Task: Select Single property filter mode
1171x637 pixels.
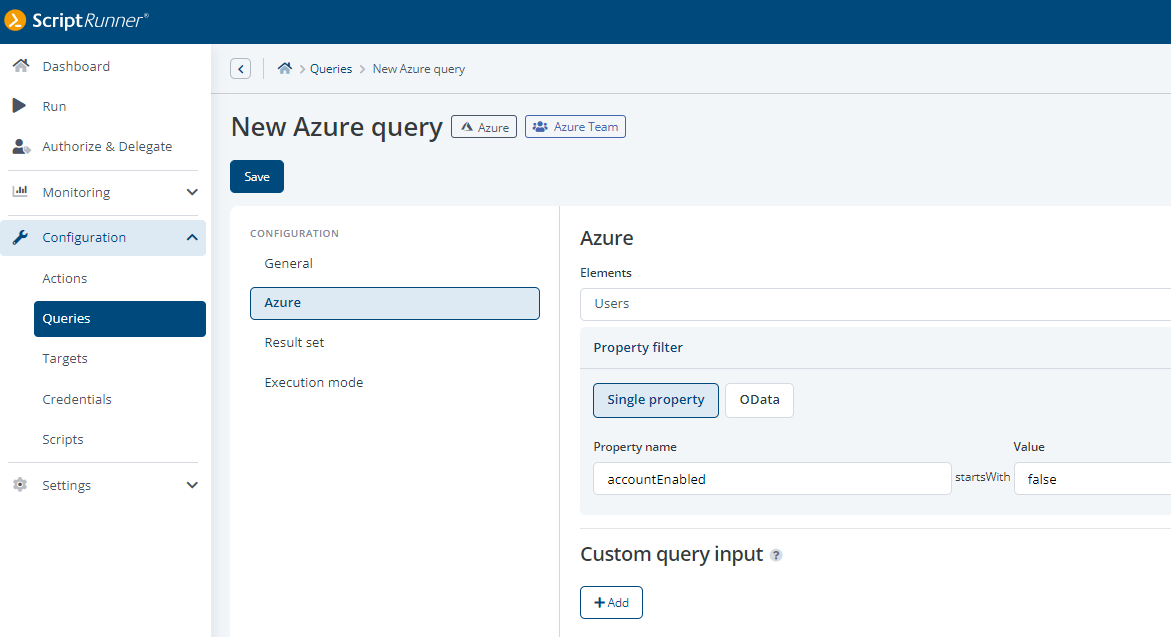Action: (x=656, y=400)
